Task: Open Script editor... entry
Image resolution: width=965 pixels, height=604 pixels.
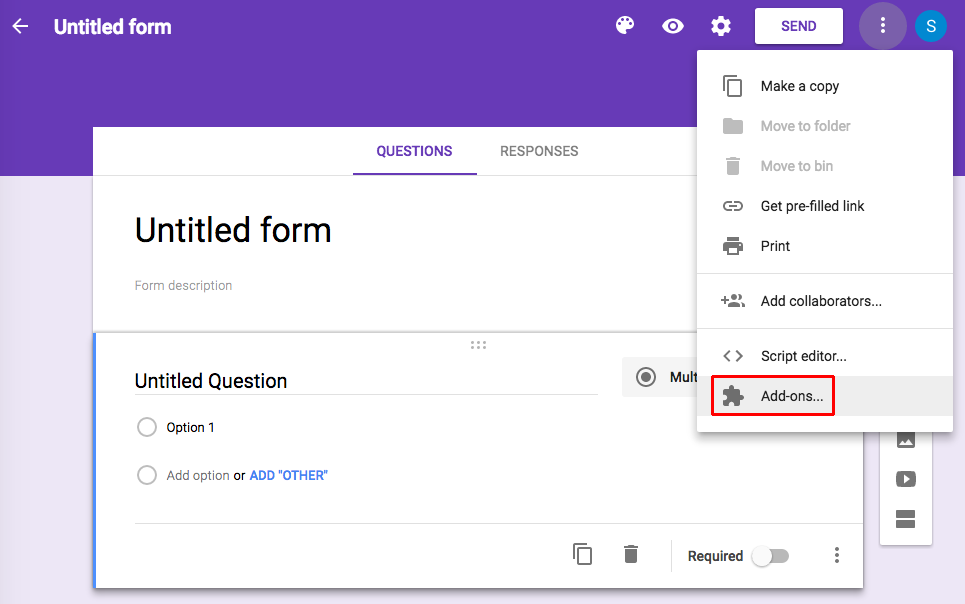Action: [825, 356]
